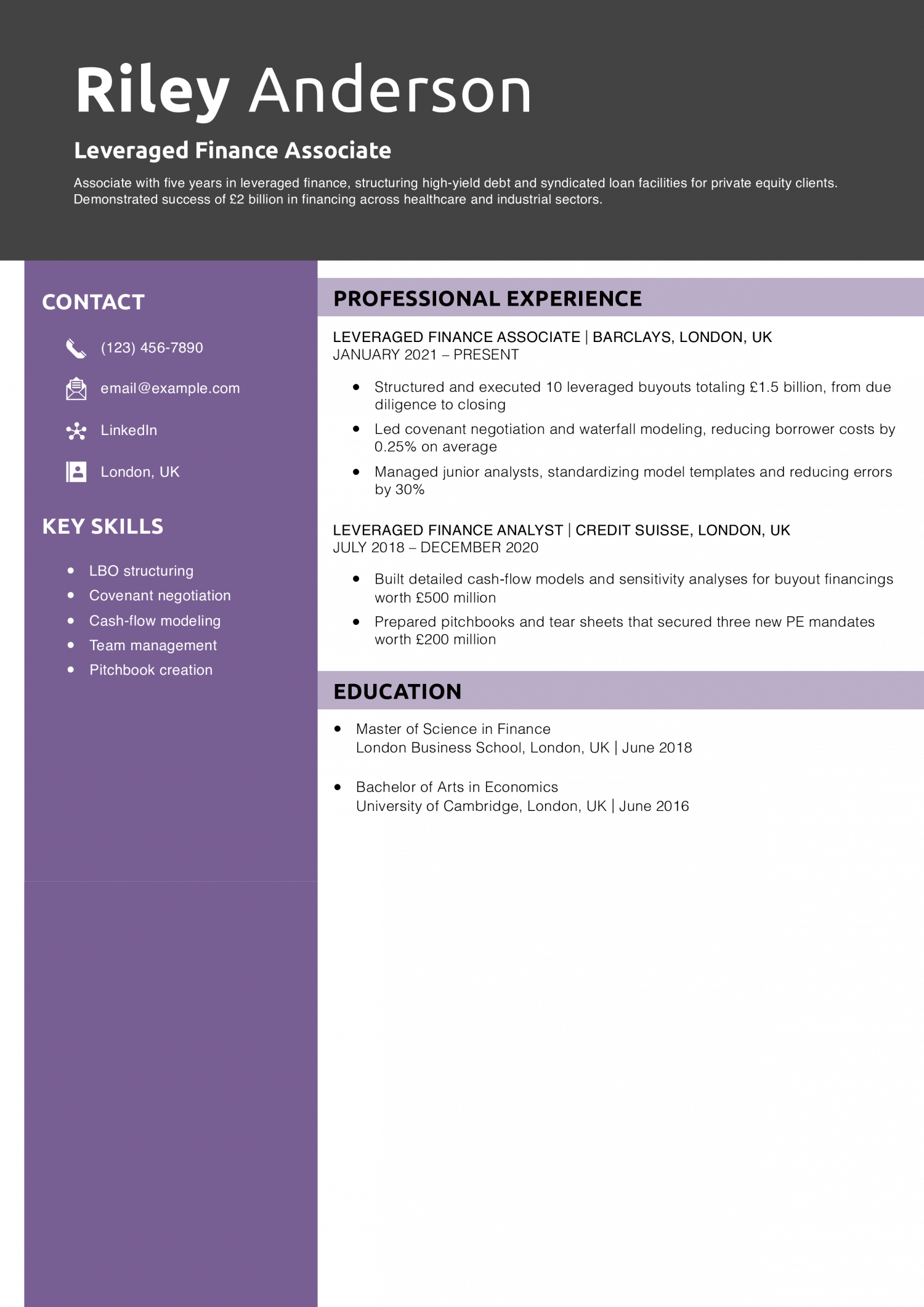This screenshot has width=924, height=1307.
Task: Click the Credit Suisse job title line
Action: click(x=561, y=530)
